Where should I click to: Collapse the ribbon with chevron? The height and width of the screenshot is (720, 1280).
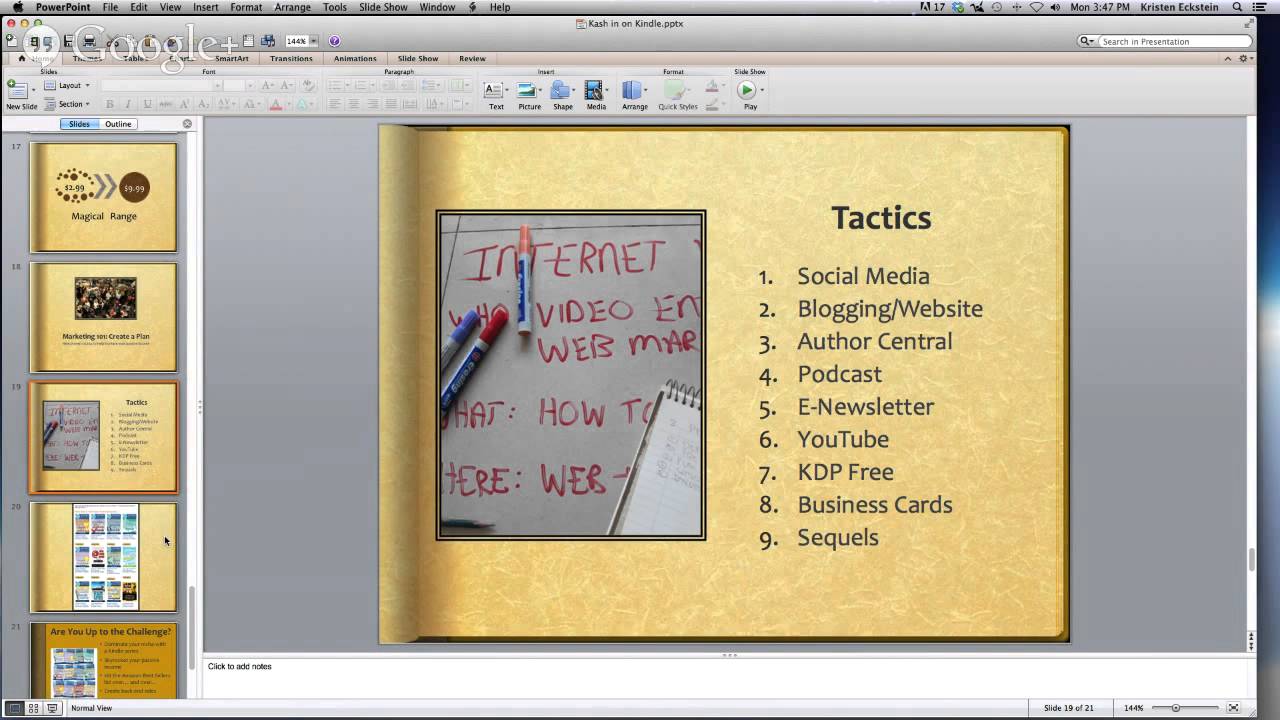[1230, 58]
